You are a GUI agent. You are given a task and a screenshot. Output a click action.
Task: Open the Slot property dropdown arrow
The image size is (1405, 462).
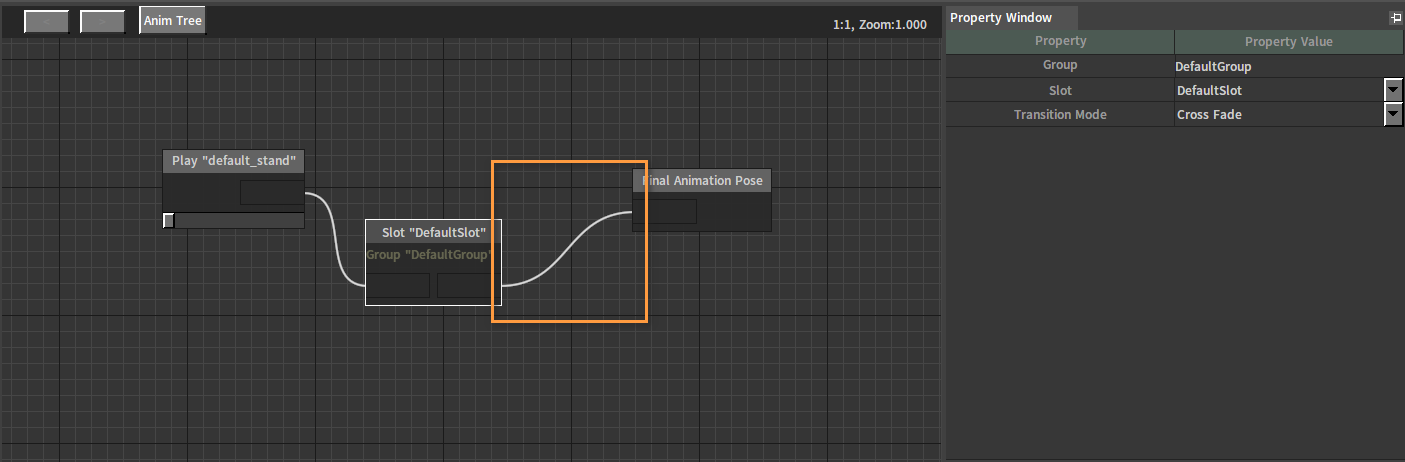pos(1393,90)
